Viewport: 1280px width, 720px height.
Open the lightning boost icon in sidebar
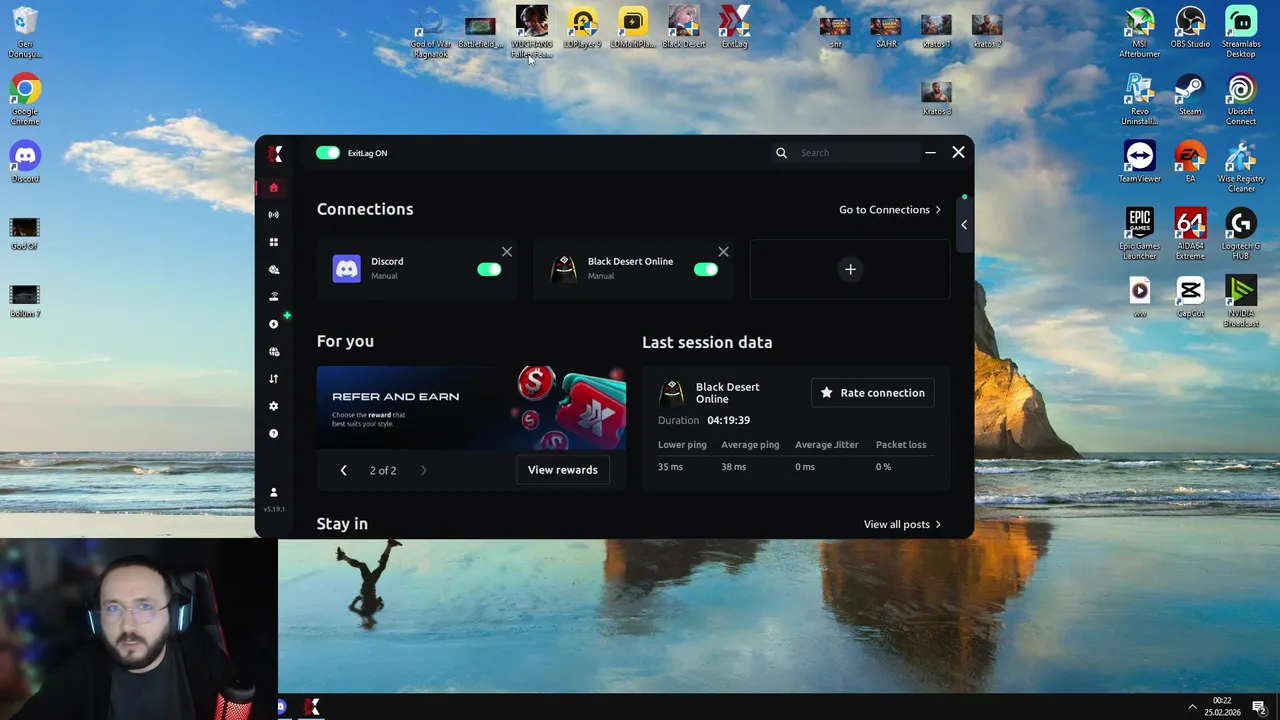(x=273, y=324)
